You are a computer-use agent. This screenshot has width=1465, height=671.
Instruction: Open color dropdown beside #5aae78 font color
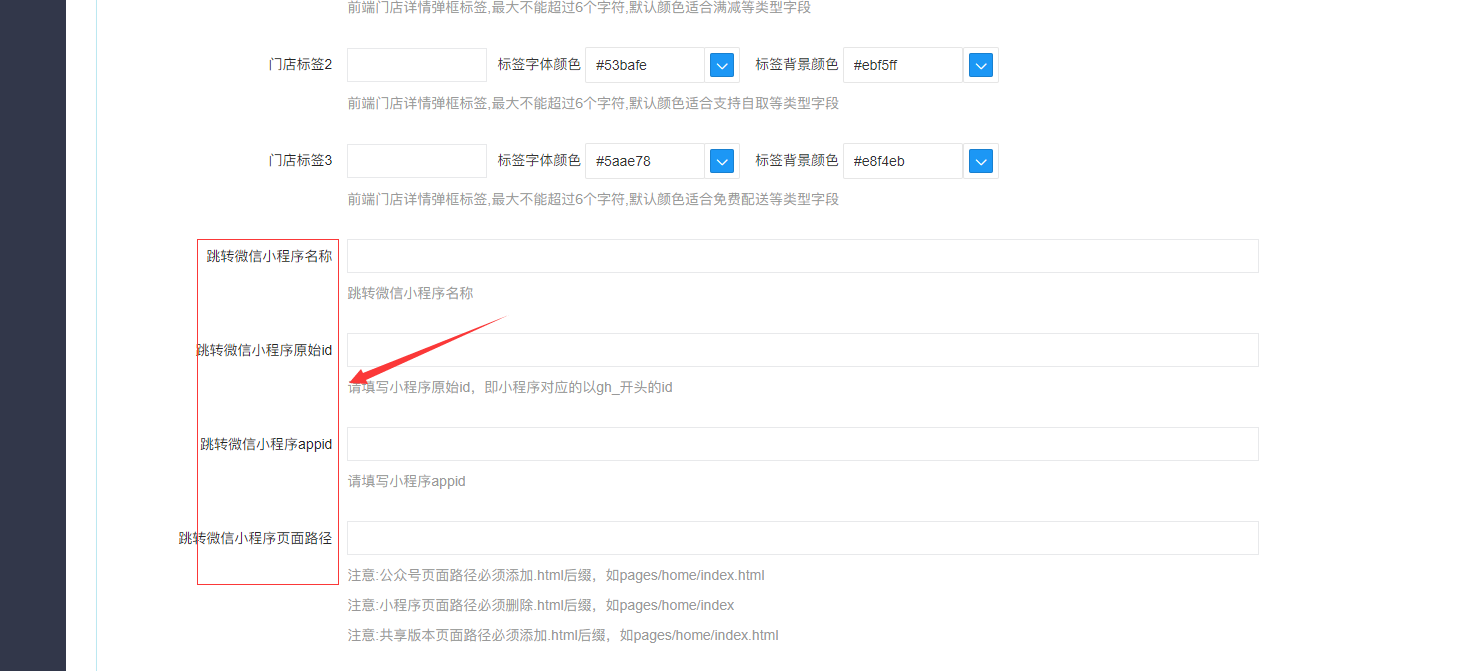click(722, 161)
